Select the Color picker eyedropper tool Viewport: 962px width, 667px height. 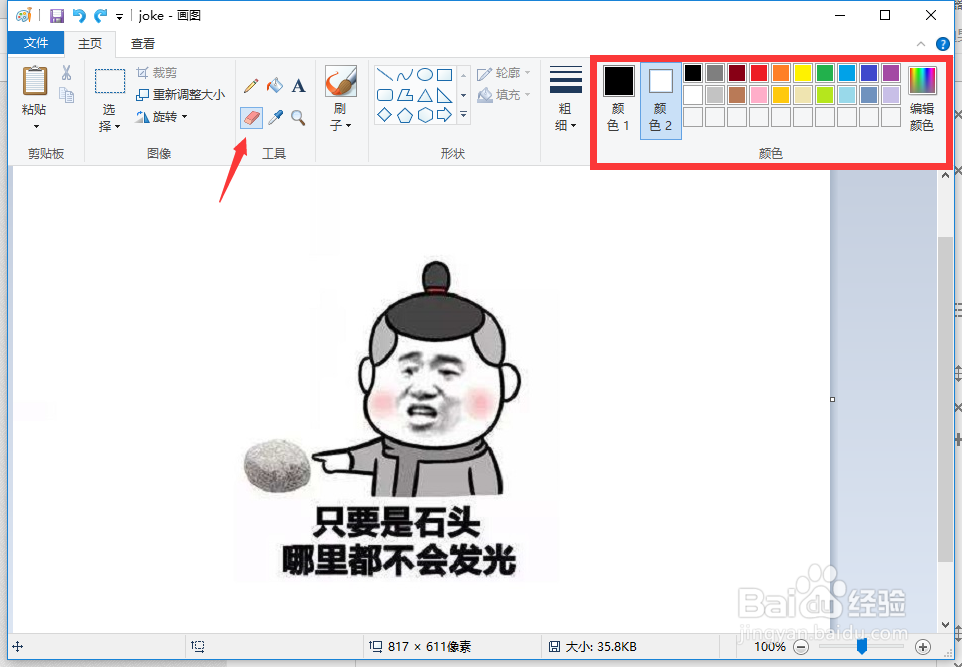pos(275,117)
